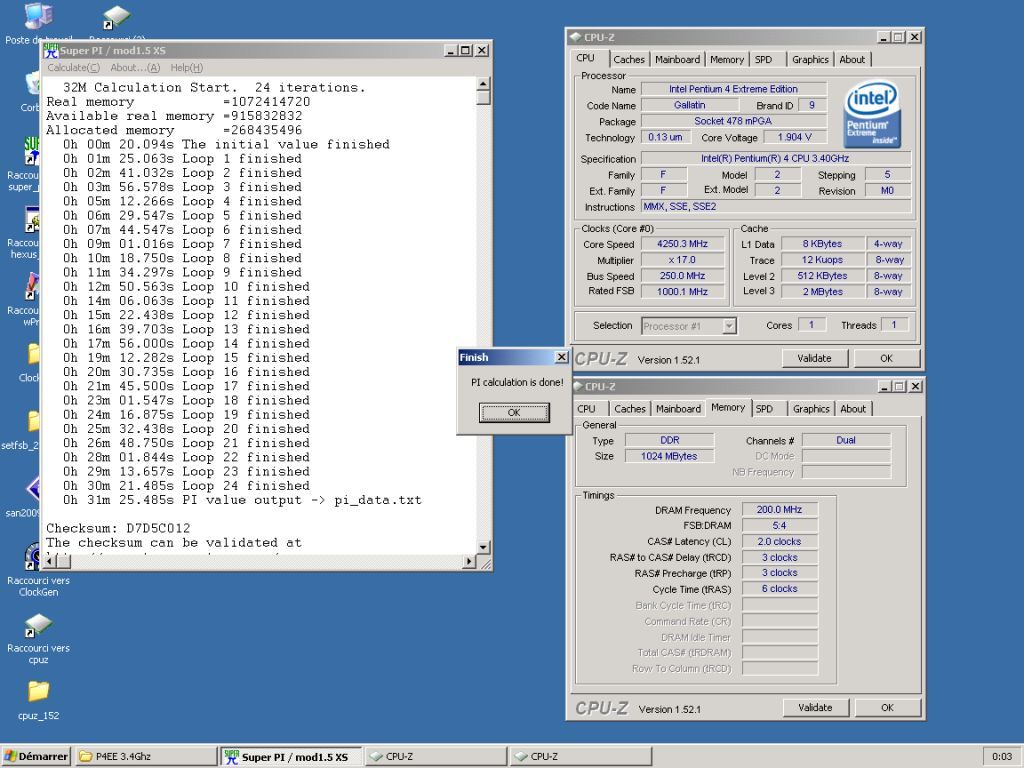1024x768 pixels.
Task: Select SPD tab in upper CPU-Z
Action: click(763, 59)
